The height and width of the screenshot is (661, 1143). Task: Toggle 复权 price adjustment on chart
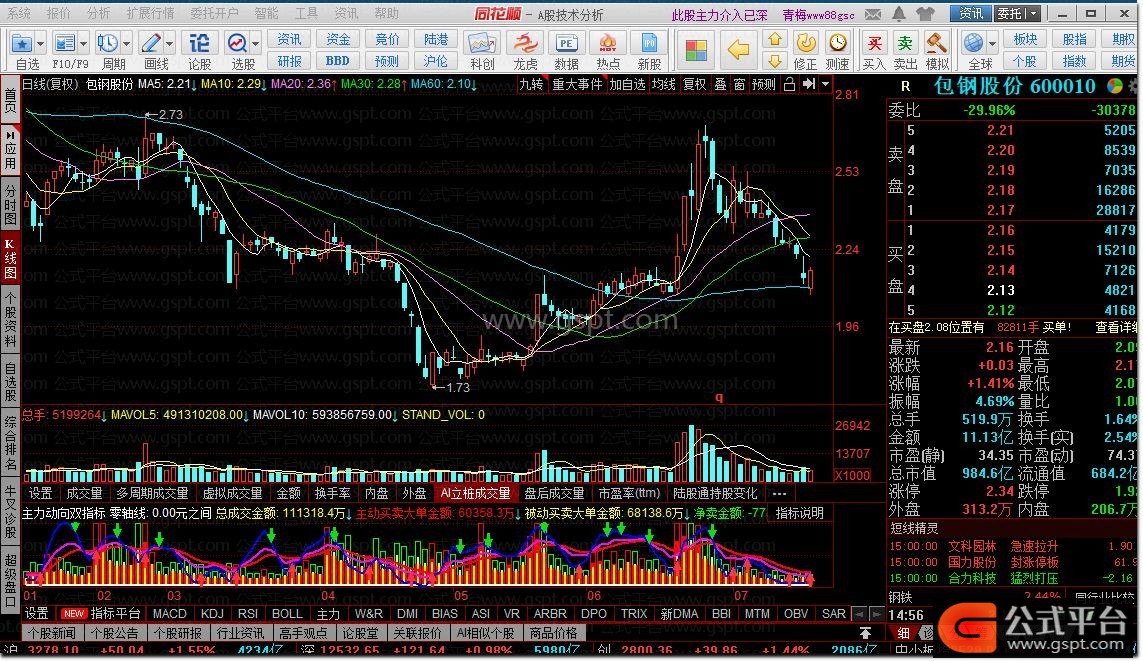tap(695, 85)
